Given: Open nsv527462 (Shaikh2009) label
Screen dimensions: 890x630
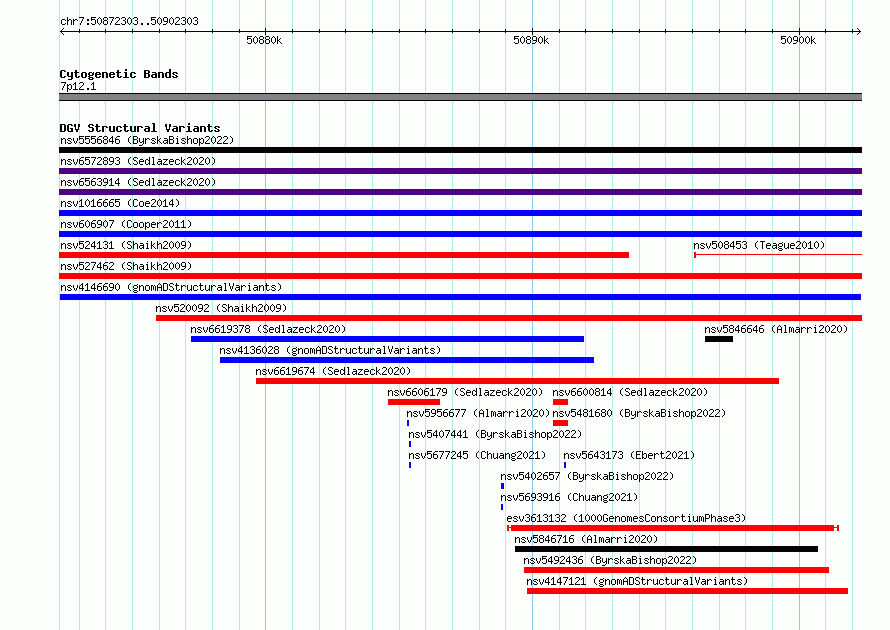Looking at the screenshot, I should point(126,266).
